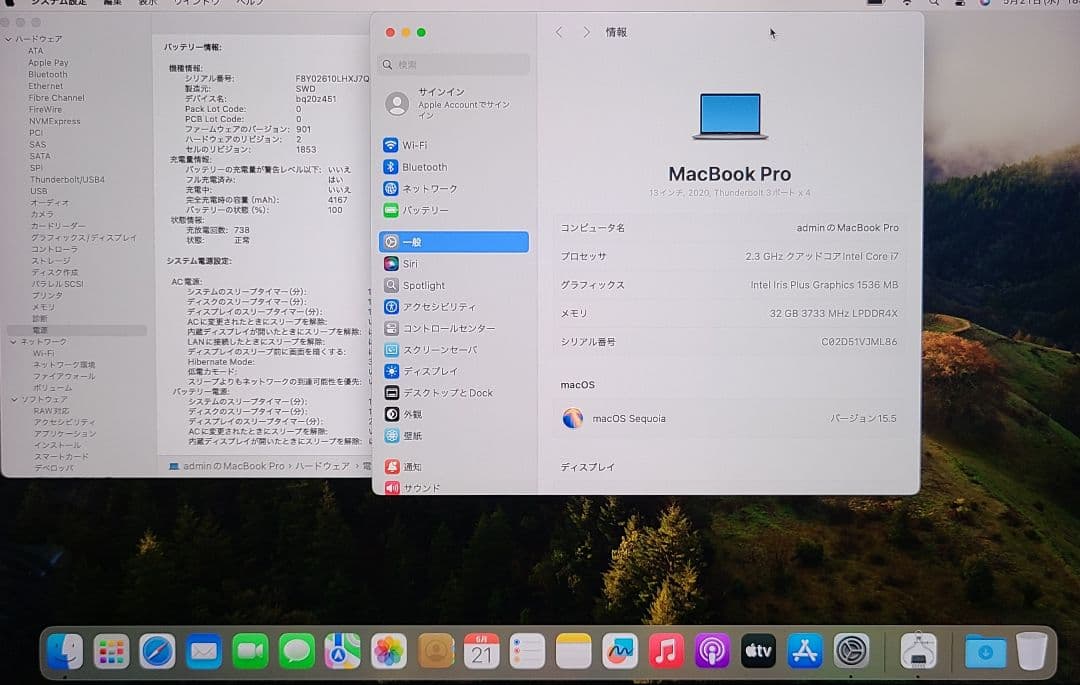Click サインイン Apple Account row
Screen dimensions: 1080x685
pyautogui.click(x=454, y=104)
